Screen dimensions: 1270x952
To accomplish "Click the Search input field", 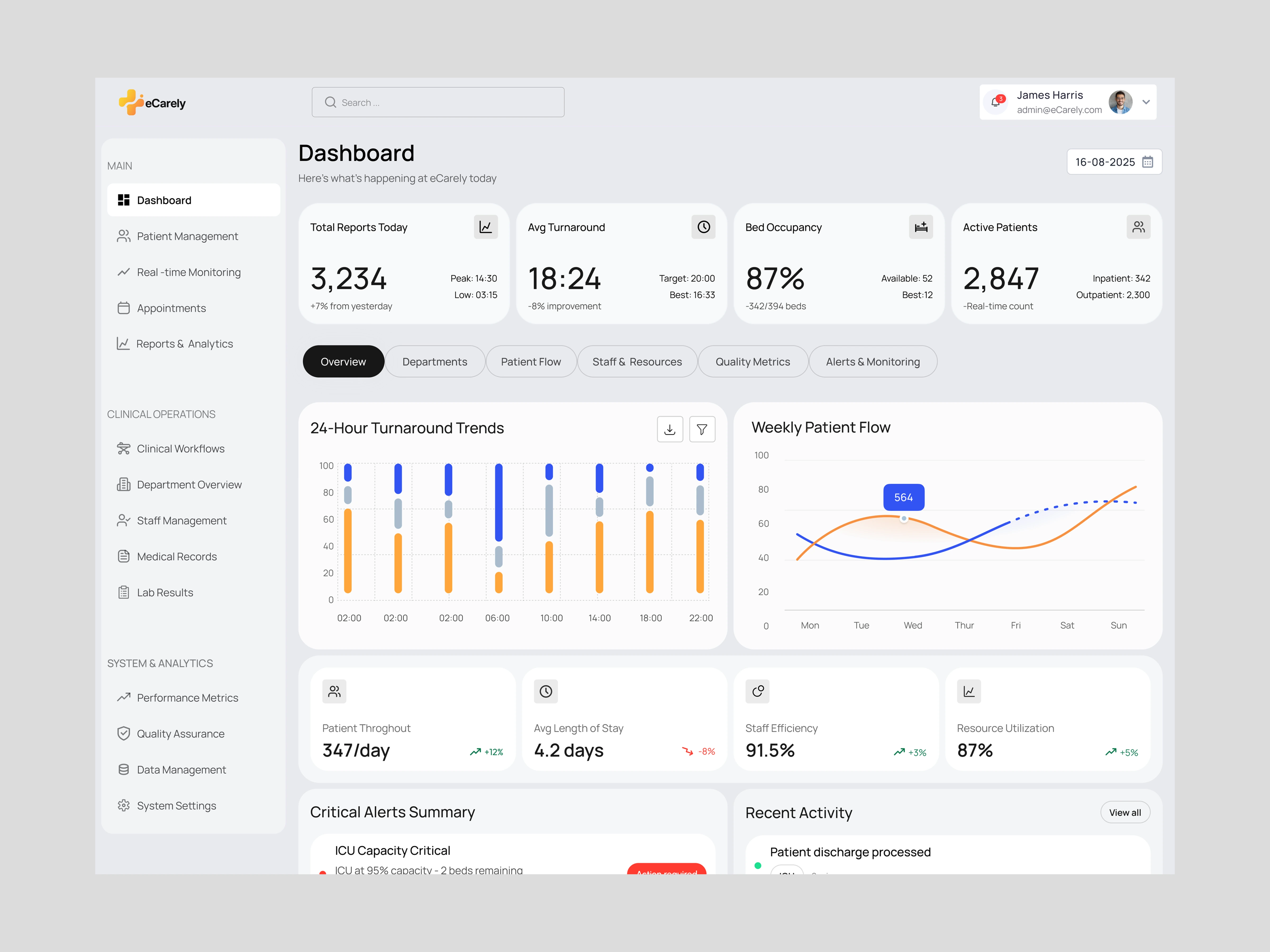I will (438, 102).
